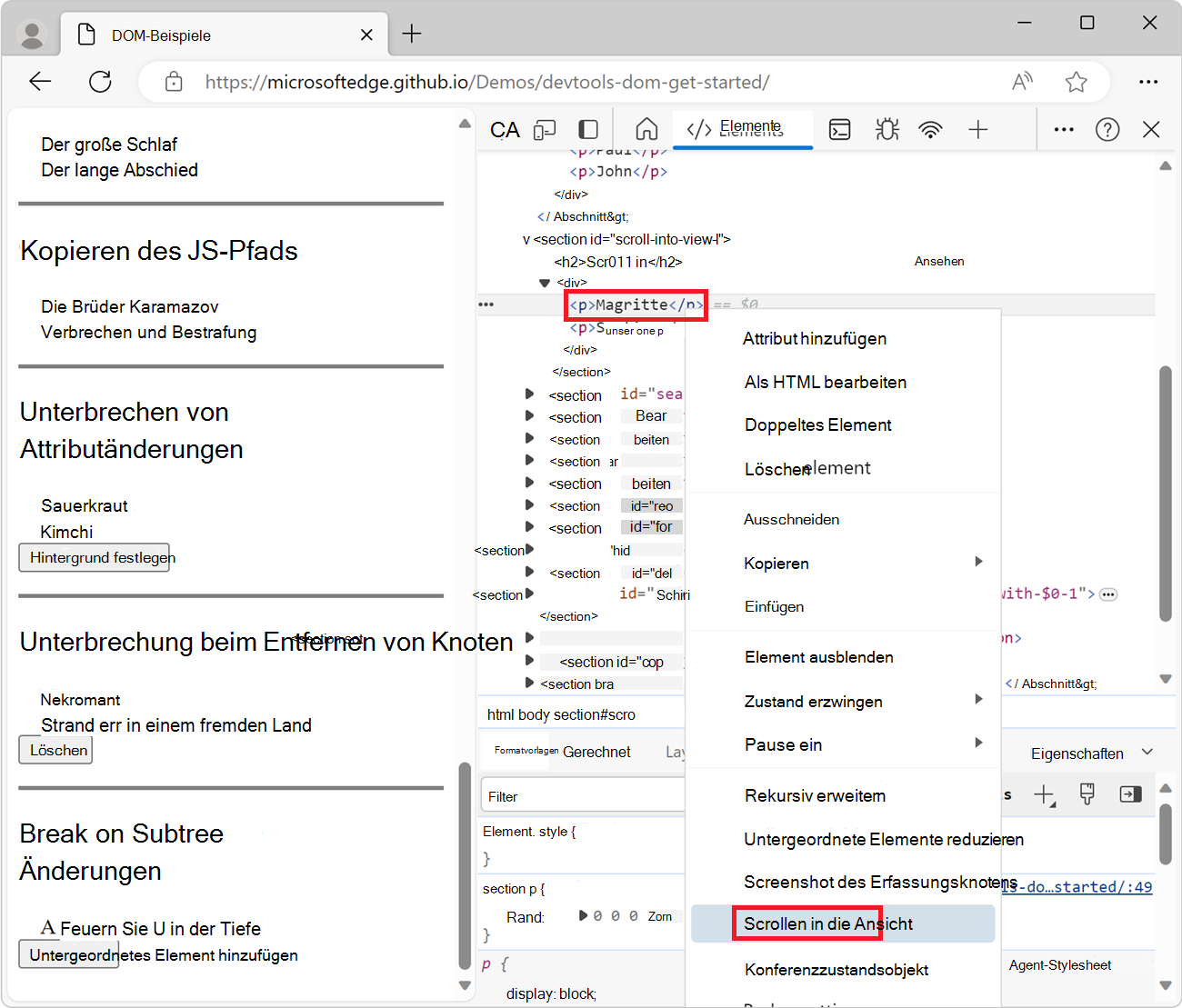Screen dimensions: 1182x1008
Task: Expand the section with id="reo
Action: (x=529, y=504)
